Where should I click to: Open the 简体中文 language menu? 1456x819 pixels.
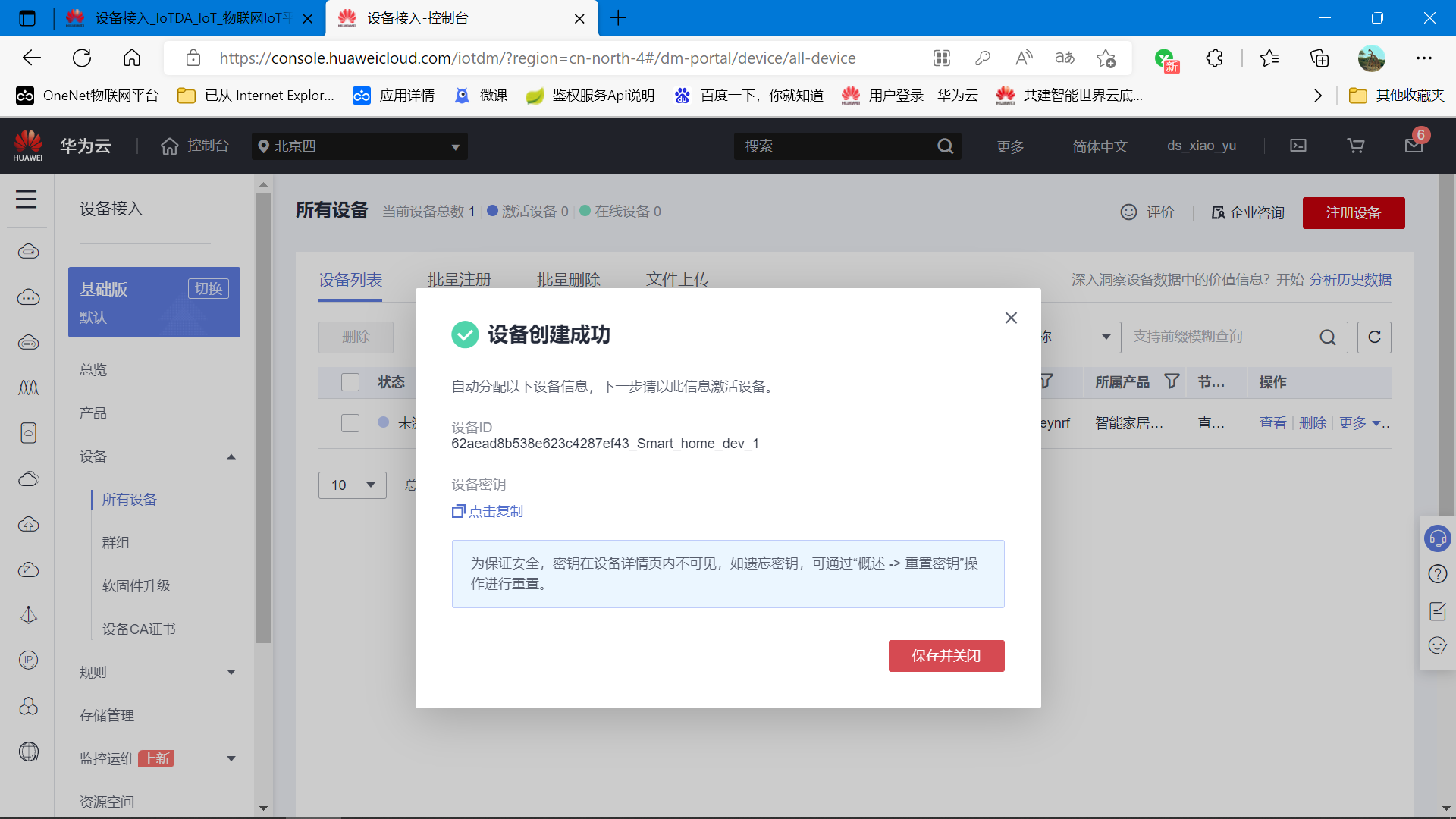coord(1100,146)
